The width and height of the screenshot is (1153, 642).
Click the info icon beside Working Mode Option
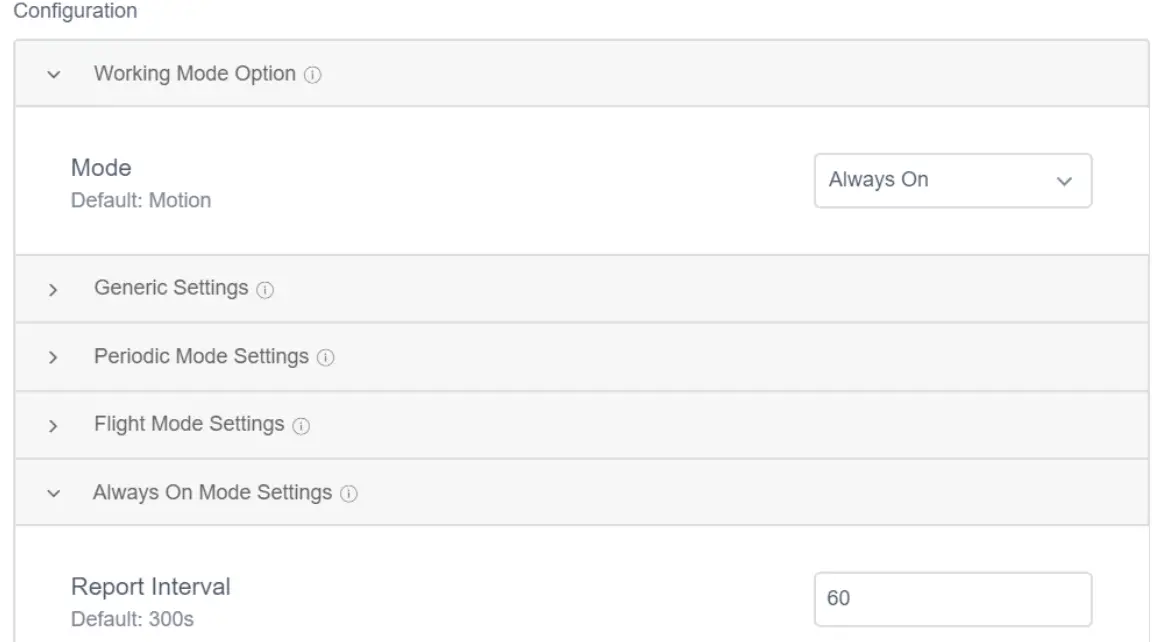(x=312, y=75)
